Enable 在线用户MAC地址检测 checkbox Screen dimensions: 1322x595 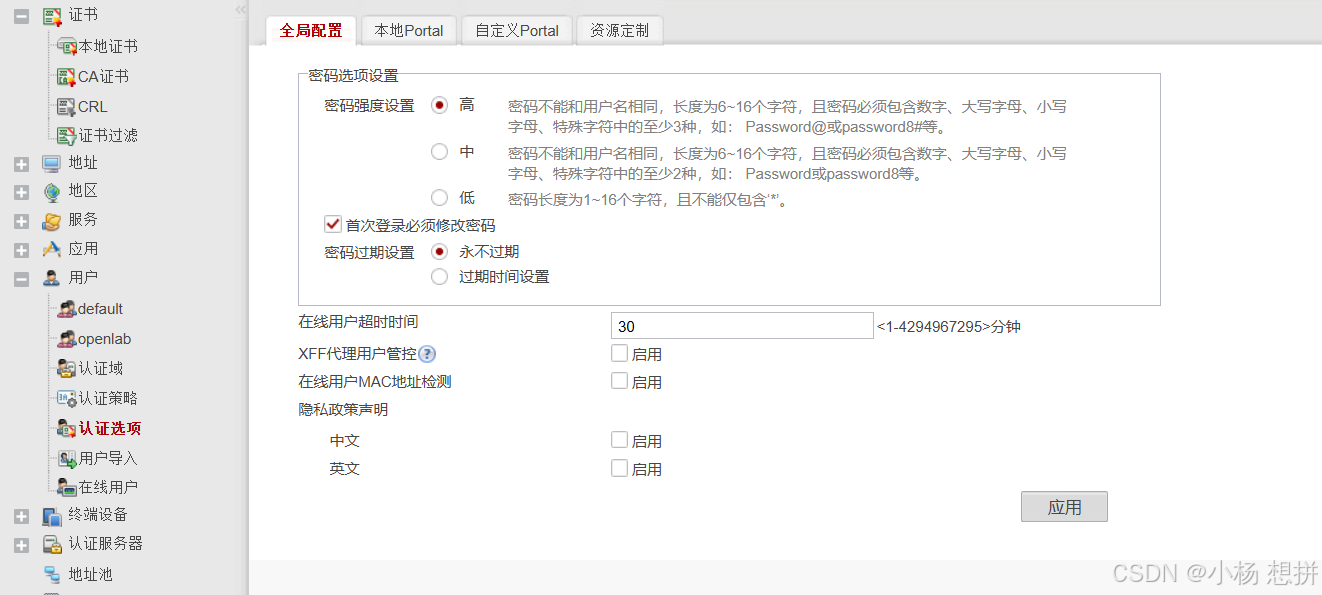(619, 381)
